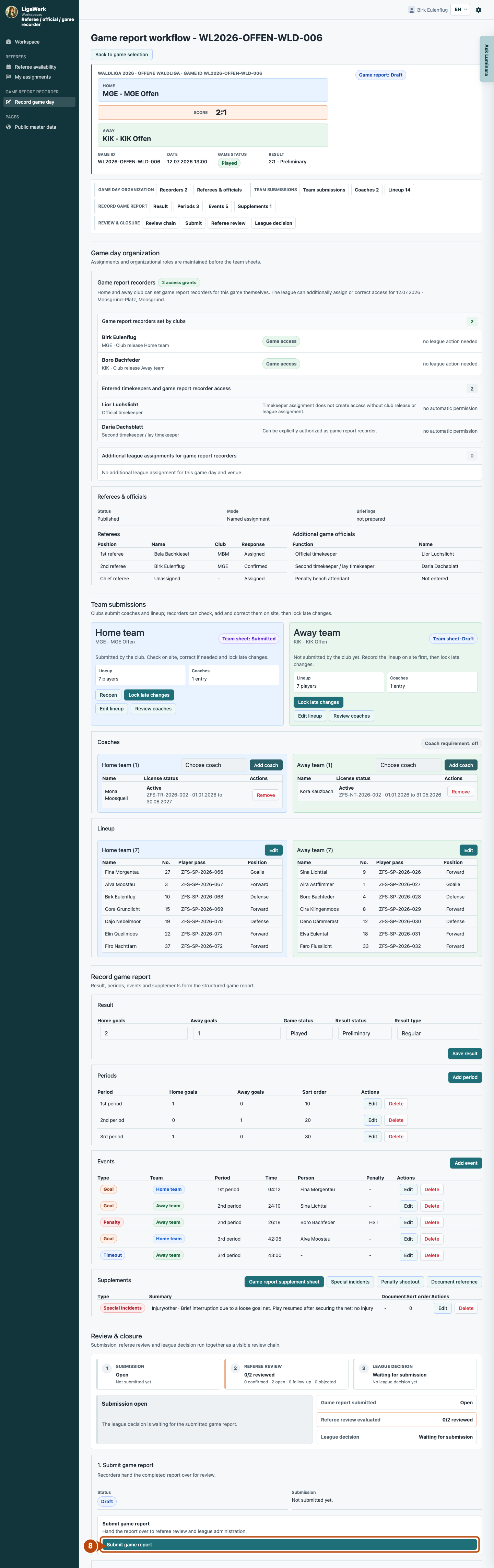This screenshot has width=494, height=1568.
Task: Open the Result type Regular dropdown
Action: (438, 1033)
